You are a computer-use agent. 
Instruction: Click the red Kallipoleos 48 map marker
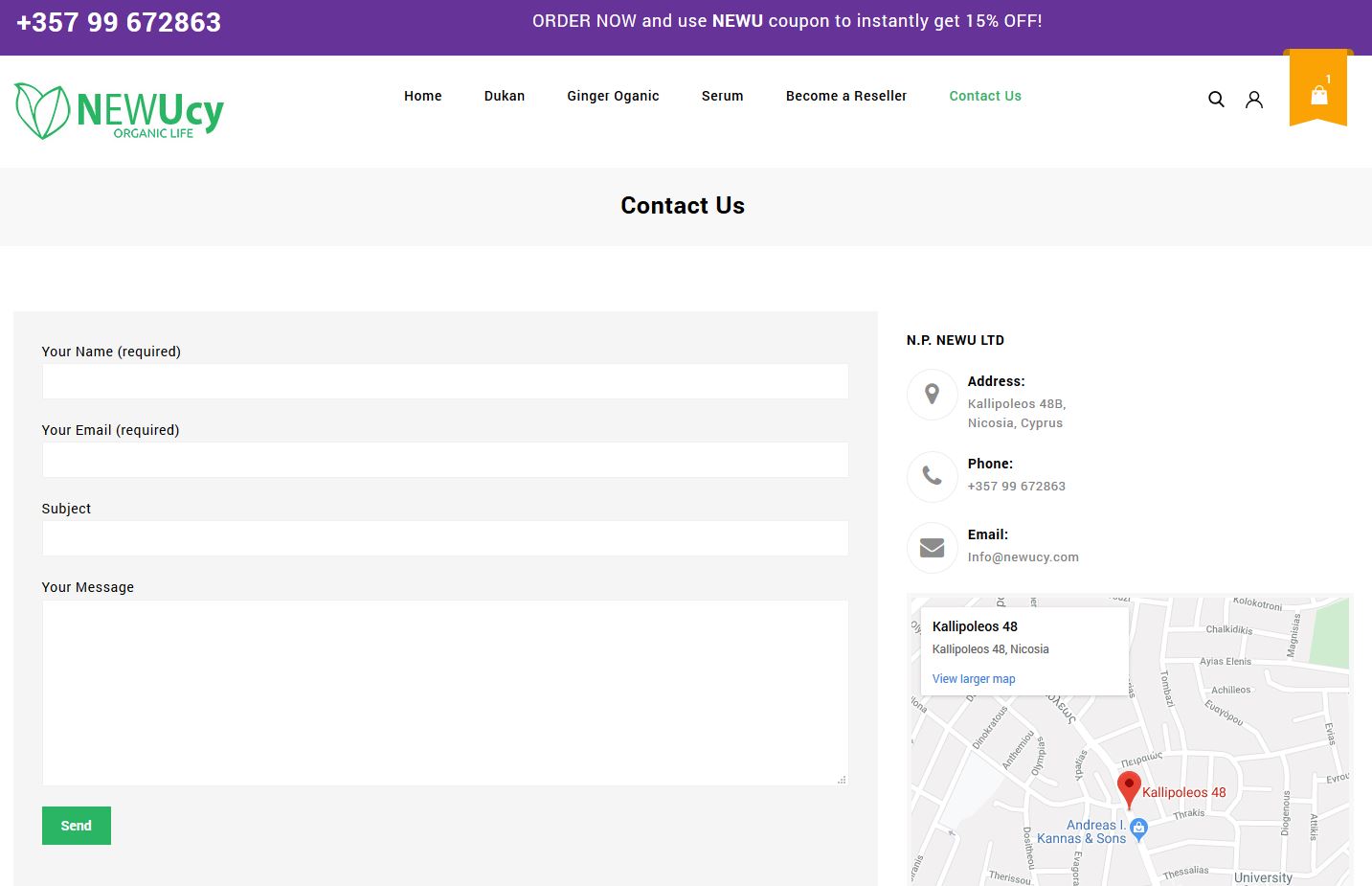point(1129,788)
